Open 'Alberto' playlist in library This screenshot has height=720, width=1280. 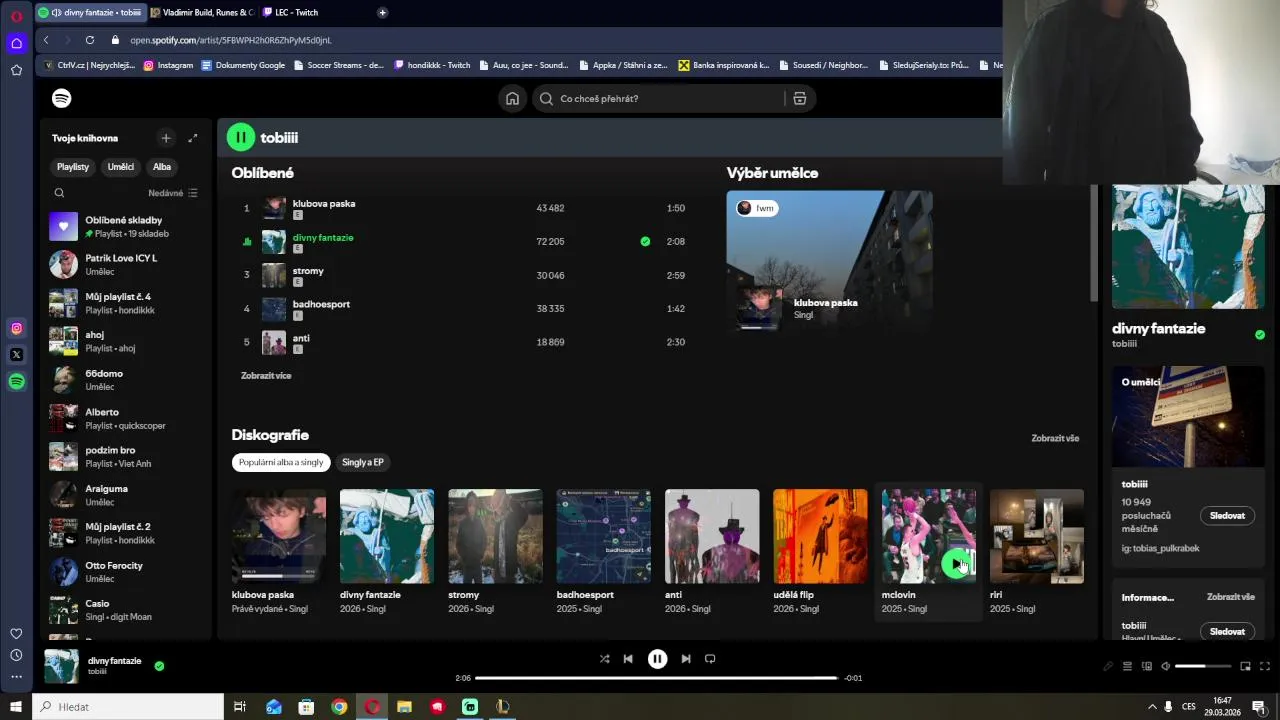127,418
